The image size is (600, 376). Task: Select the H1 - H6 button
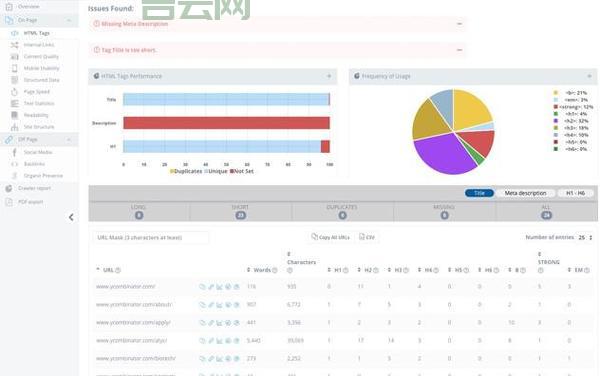576,193
